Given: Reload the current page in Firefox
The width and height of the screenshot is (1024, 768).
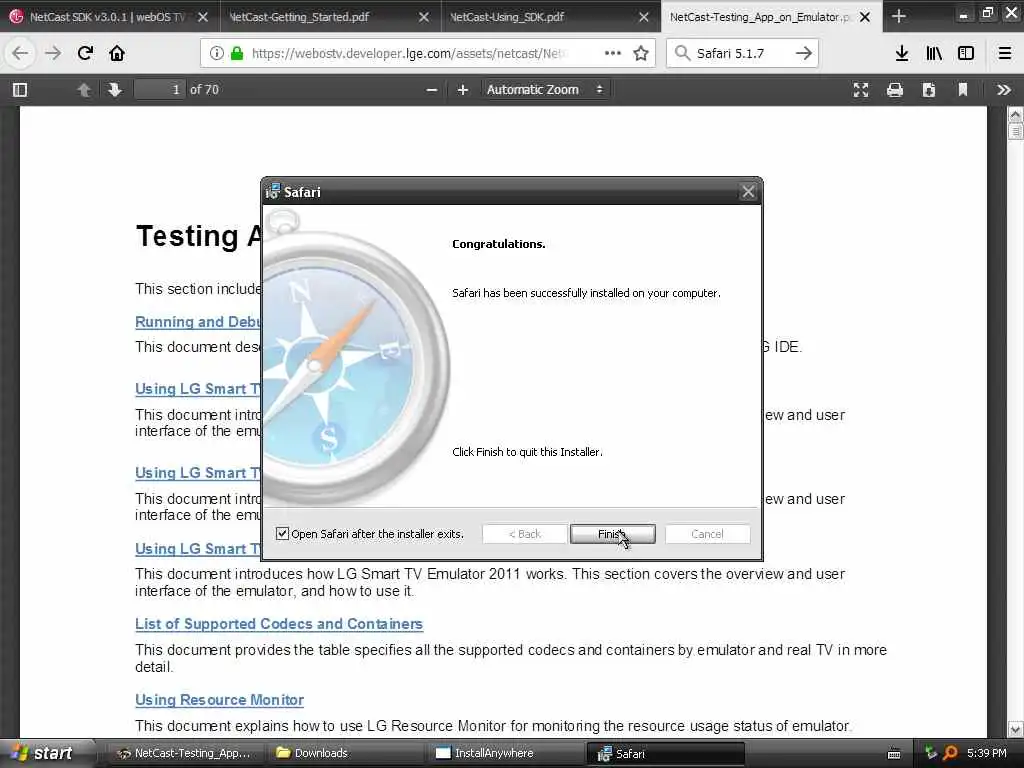Looking at the screenshot, I should click(85, 53).
